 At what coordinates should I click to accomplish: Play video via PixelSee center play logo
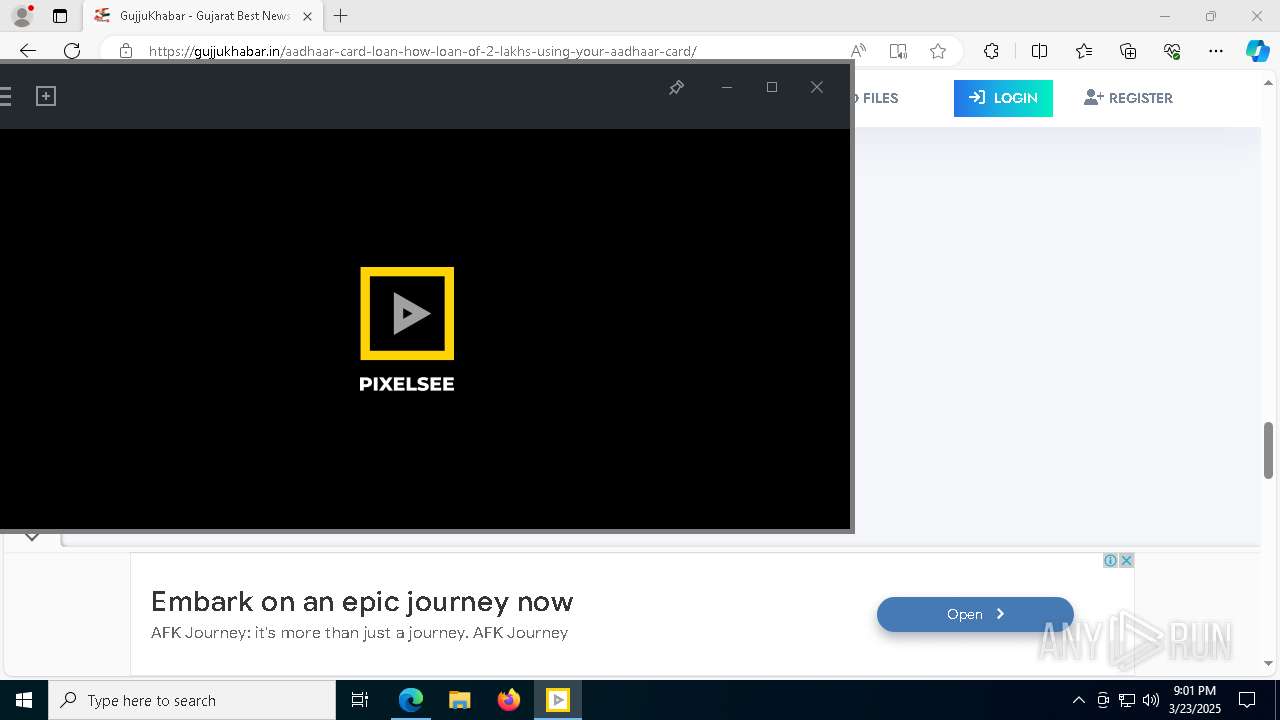(x=407, y=313)
